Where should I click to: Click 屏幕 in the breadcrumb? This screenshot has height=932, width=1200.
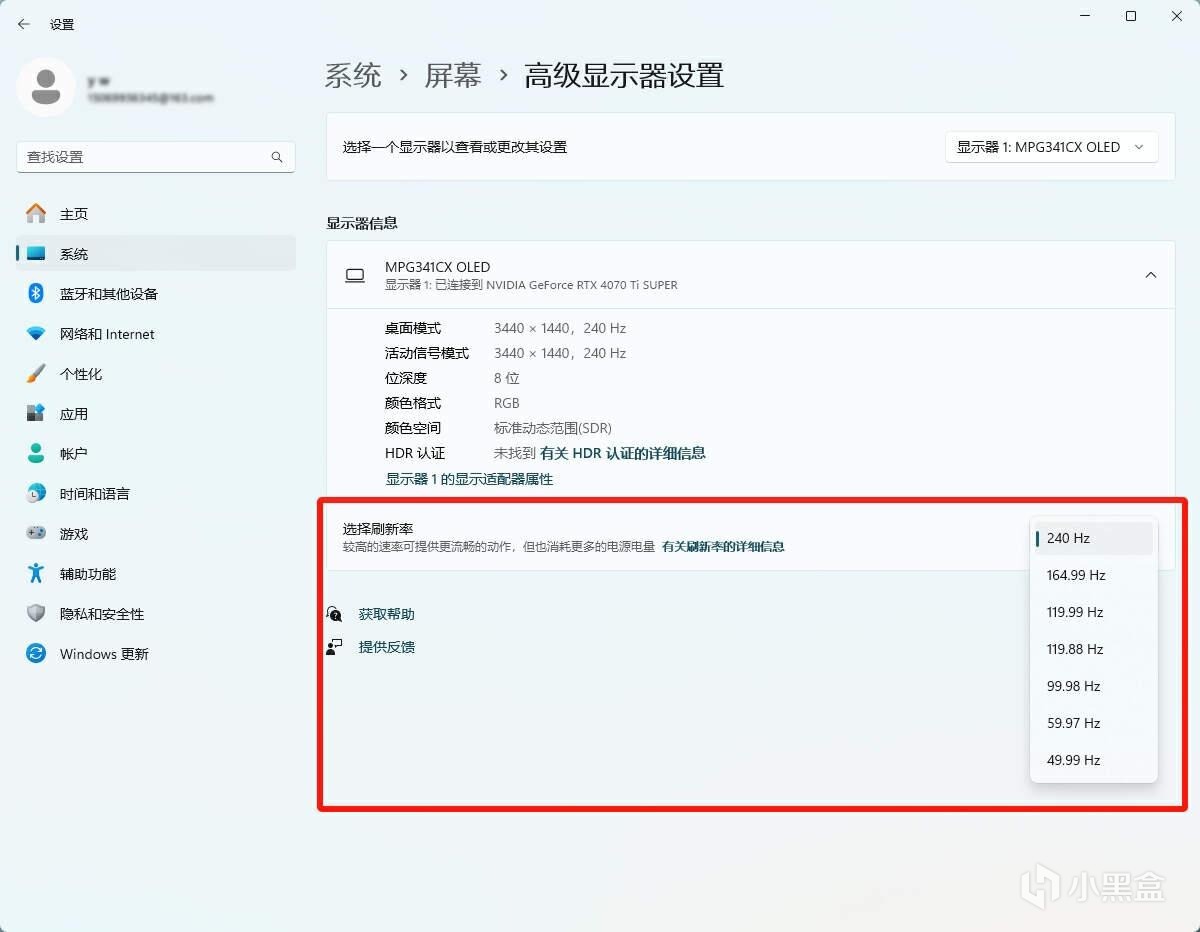coord(453,76)
